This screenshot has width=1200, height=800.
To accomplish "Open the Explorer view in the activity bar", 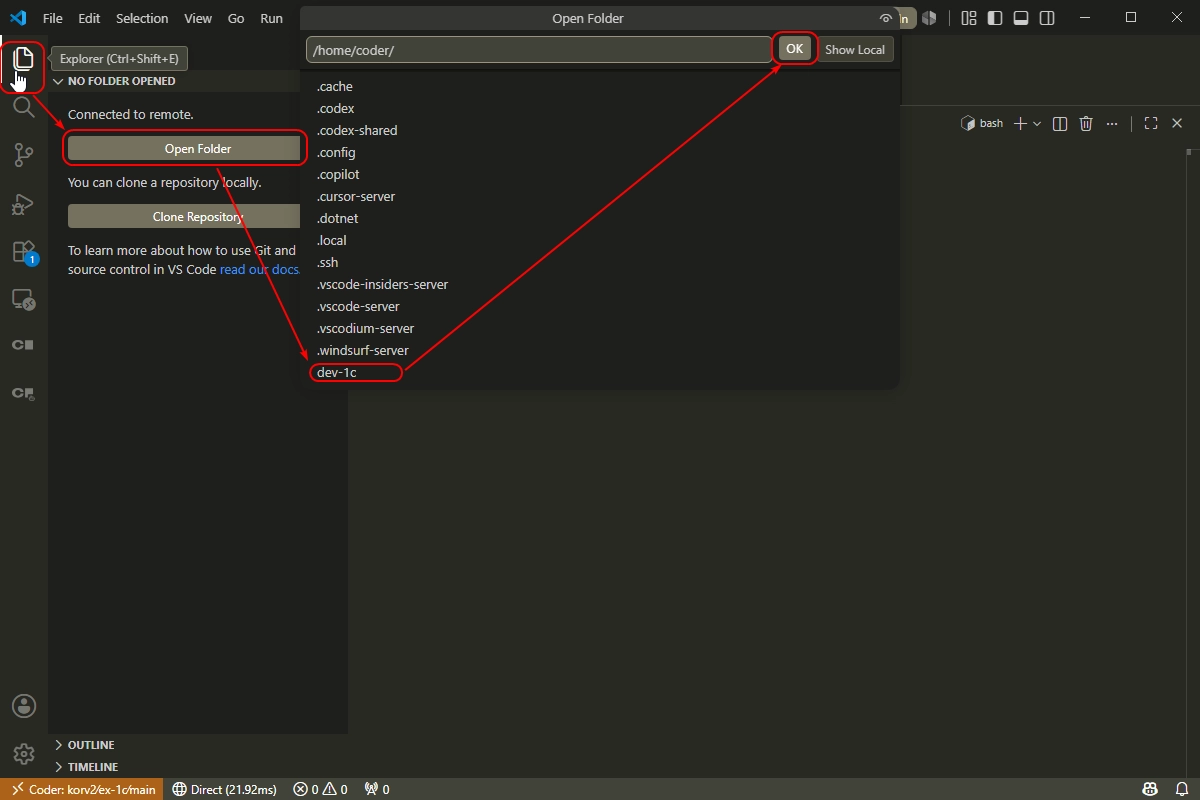I will pyautogui.click(x=23, y=59).
